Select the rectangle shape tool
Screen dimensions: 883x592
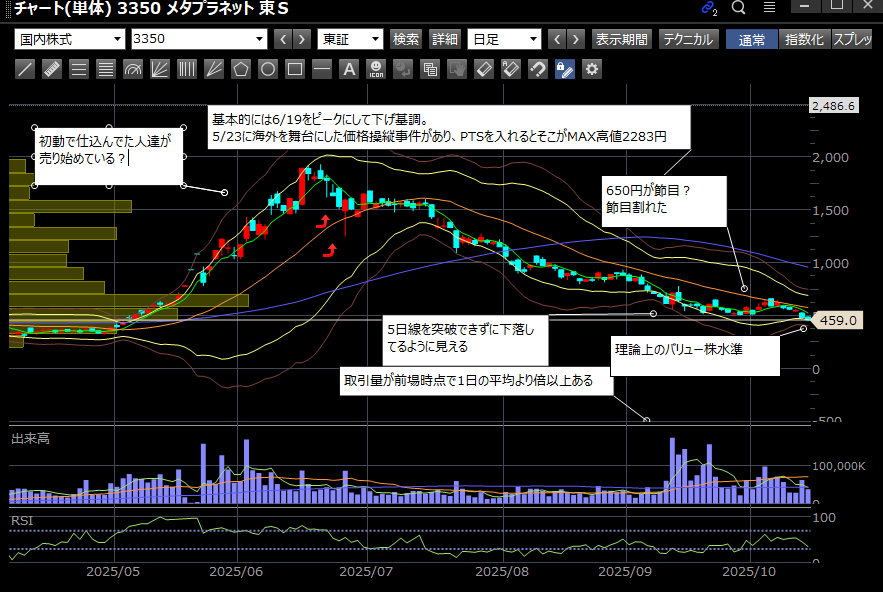(295, 69)
